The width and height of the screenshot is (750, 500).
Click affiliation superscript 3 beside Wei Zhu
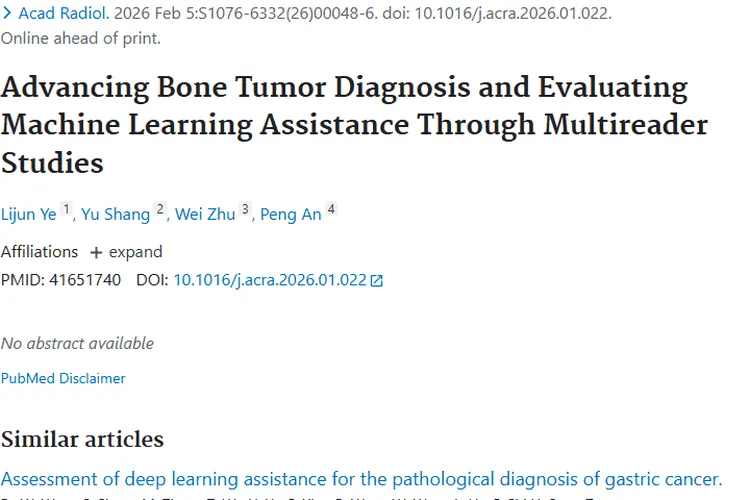245,210
